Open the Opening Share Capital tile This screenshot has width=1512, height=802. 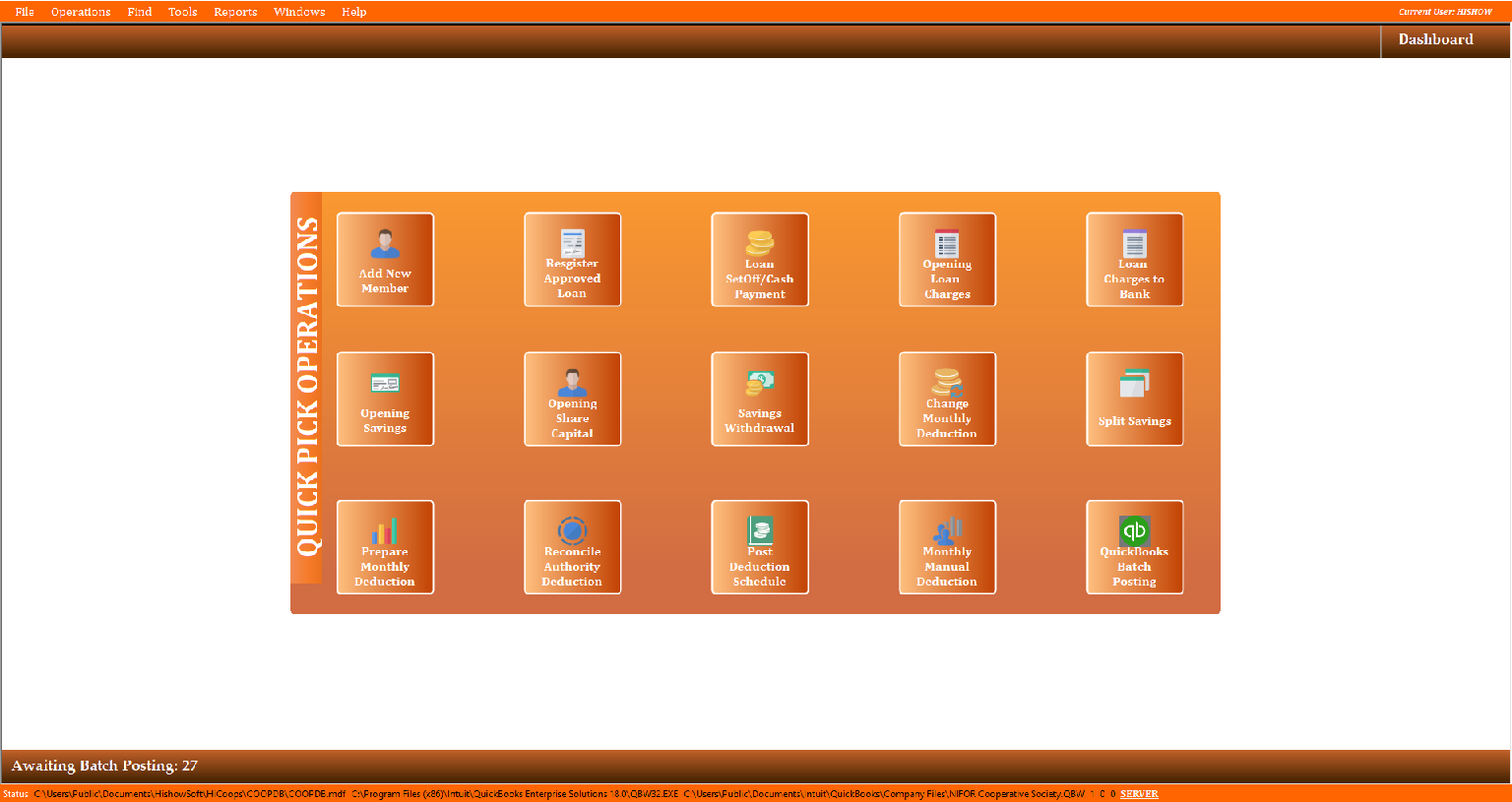[x=572, y=400]
